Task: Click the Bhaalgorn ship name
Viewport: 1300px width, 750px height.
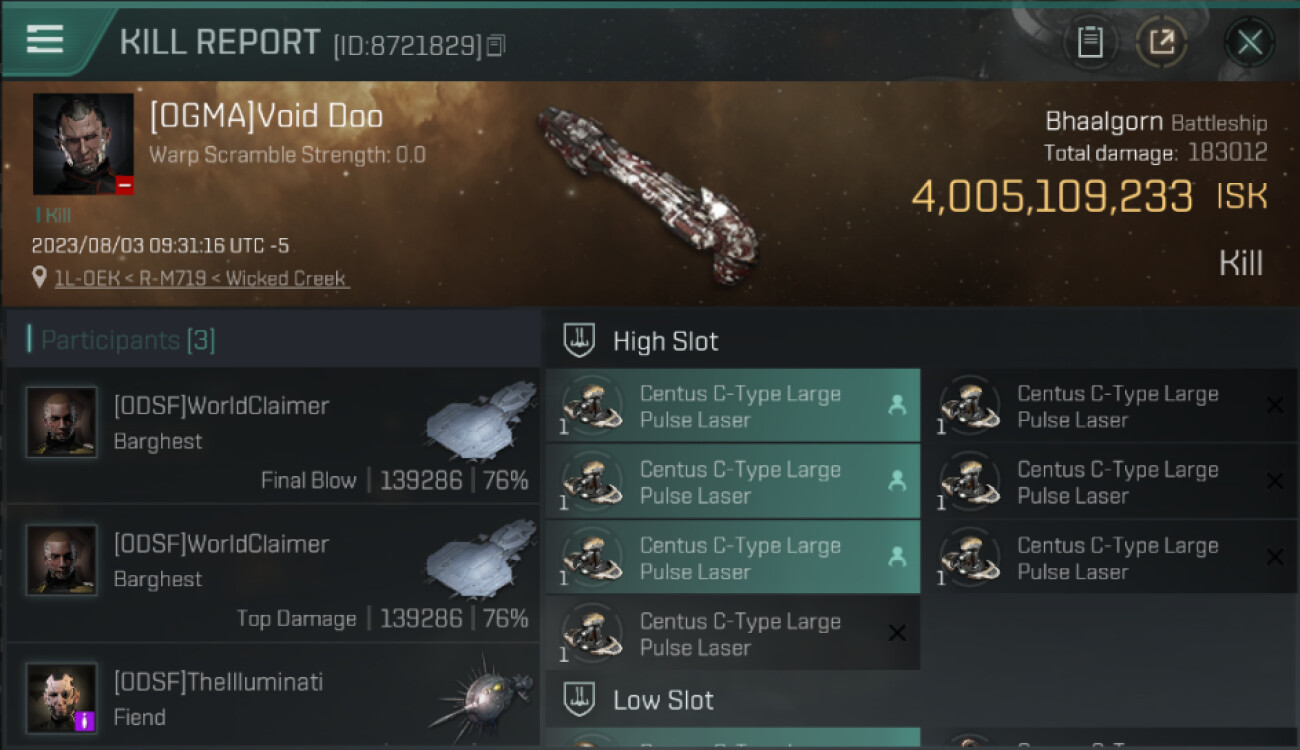Action: tap(1103, 122)
